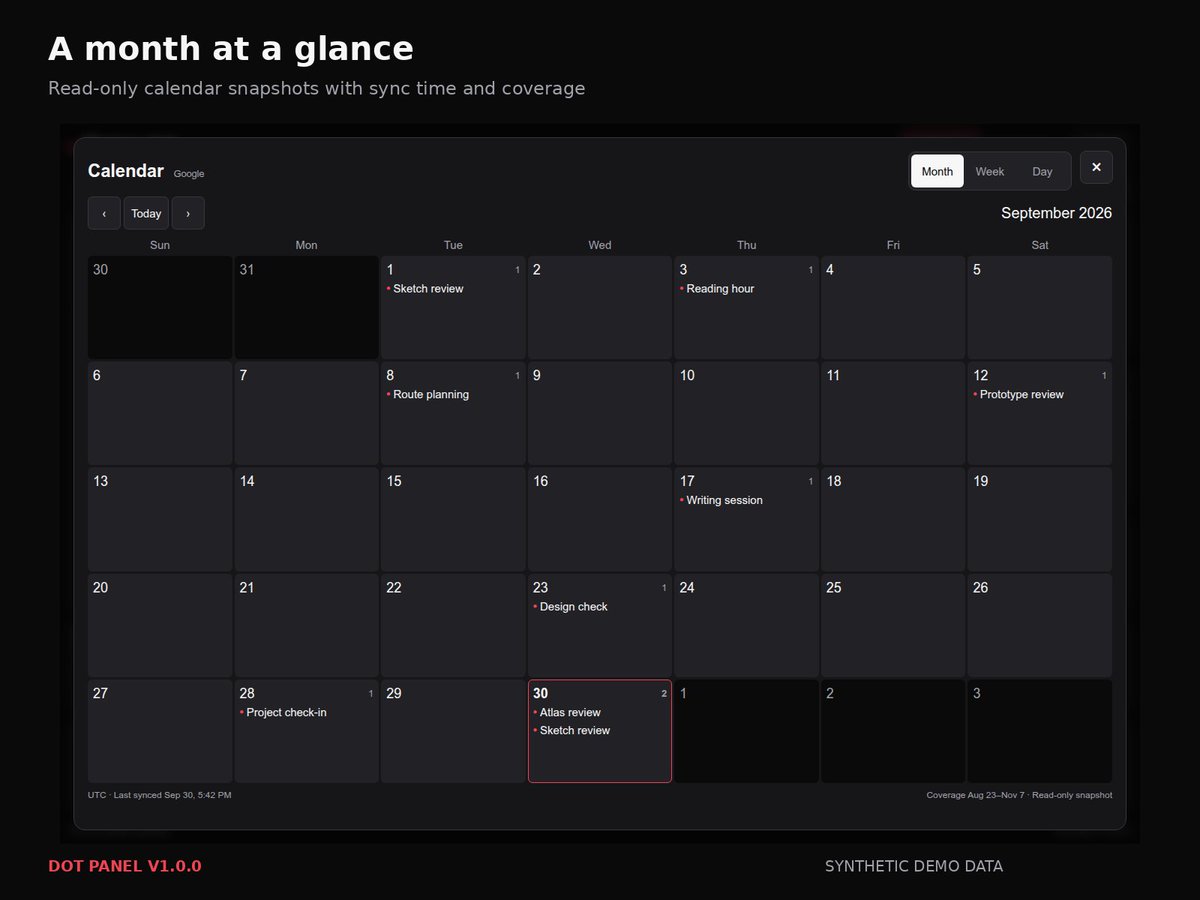The height and width of the screenshot is (900, 1200).
Task: Select September 14 day cell
Action: [306, 519]
